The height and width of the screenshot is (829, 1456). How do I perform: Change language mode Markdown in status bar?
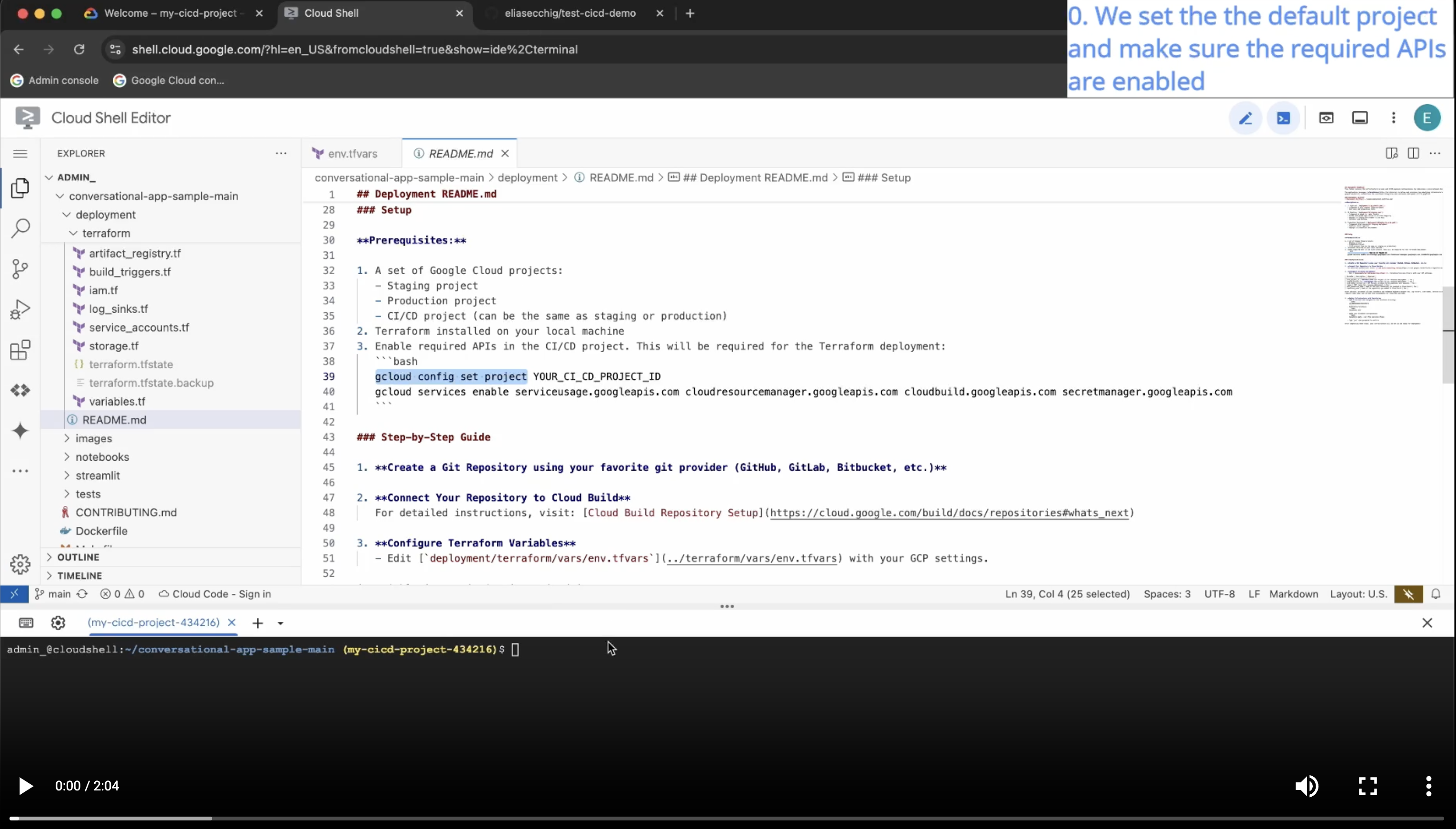pyautogui.click(x=1293, y=594)
